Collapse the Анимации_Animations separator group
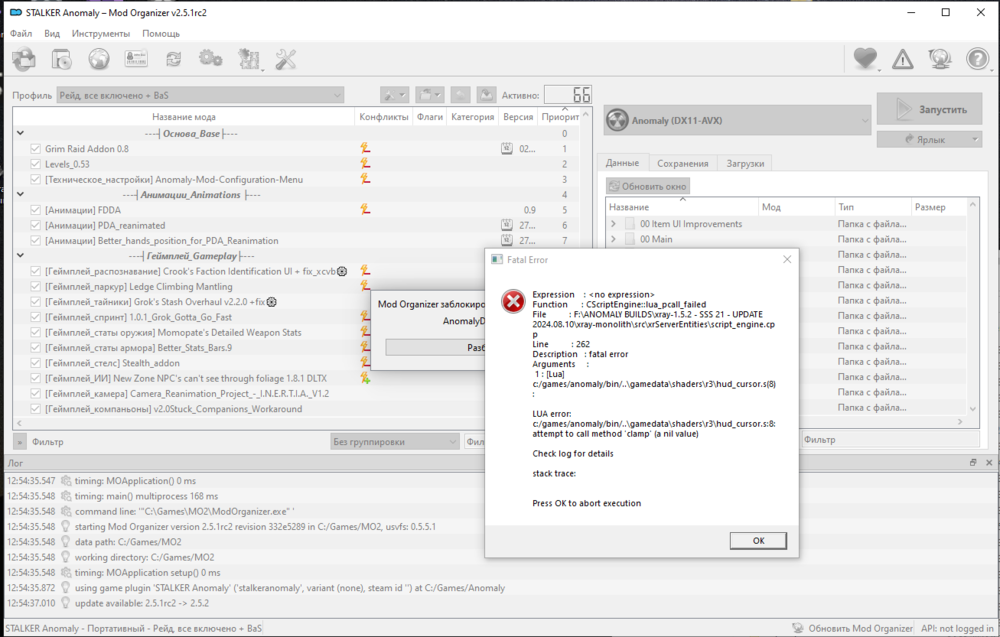This screenshot has width=1000, height=637. pyautogui.click(x=20, y=194)
